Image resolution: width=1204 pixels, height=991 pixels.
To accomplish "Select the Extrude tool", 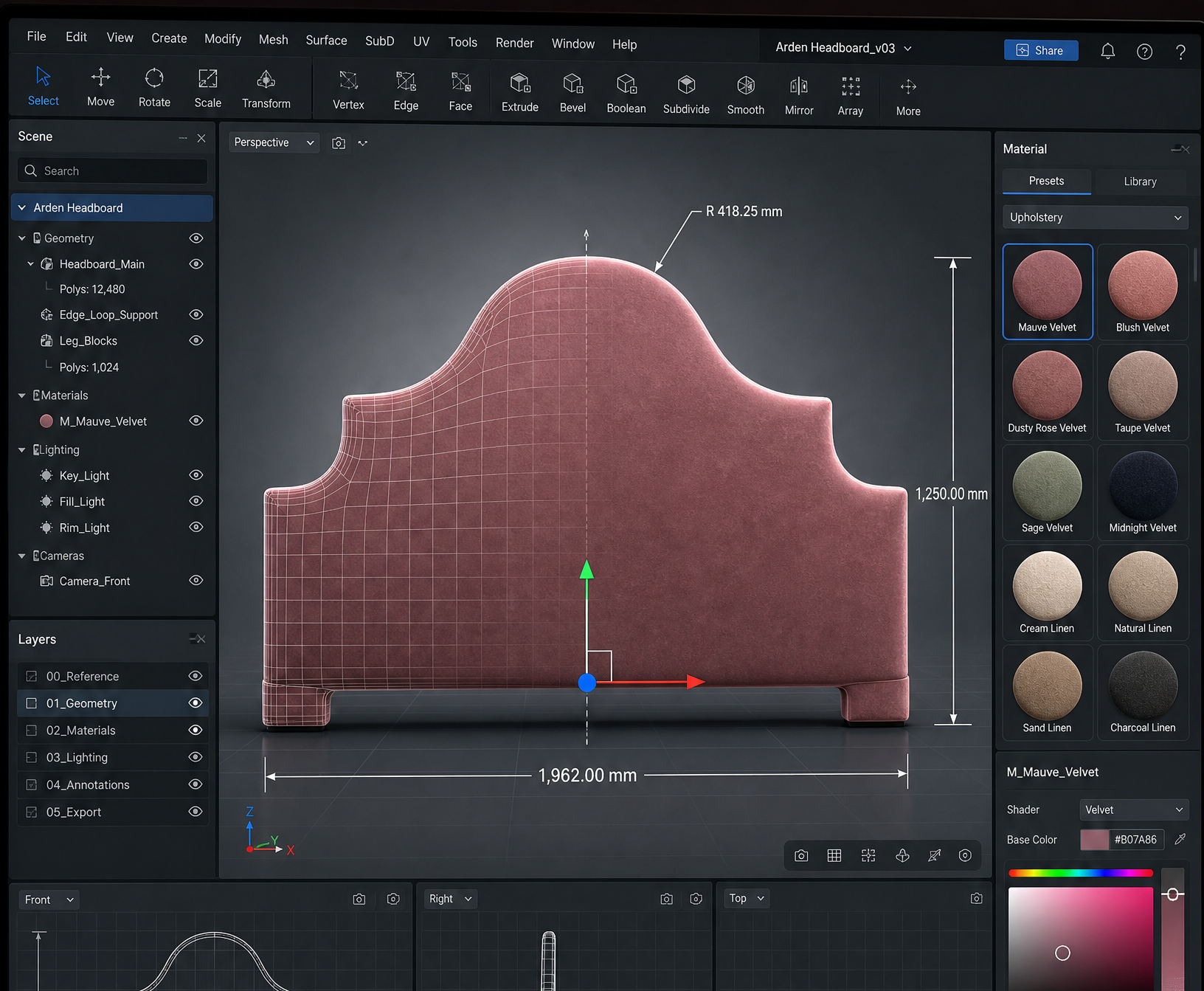I will (520, 92).
